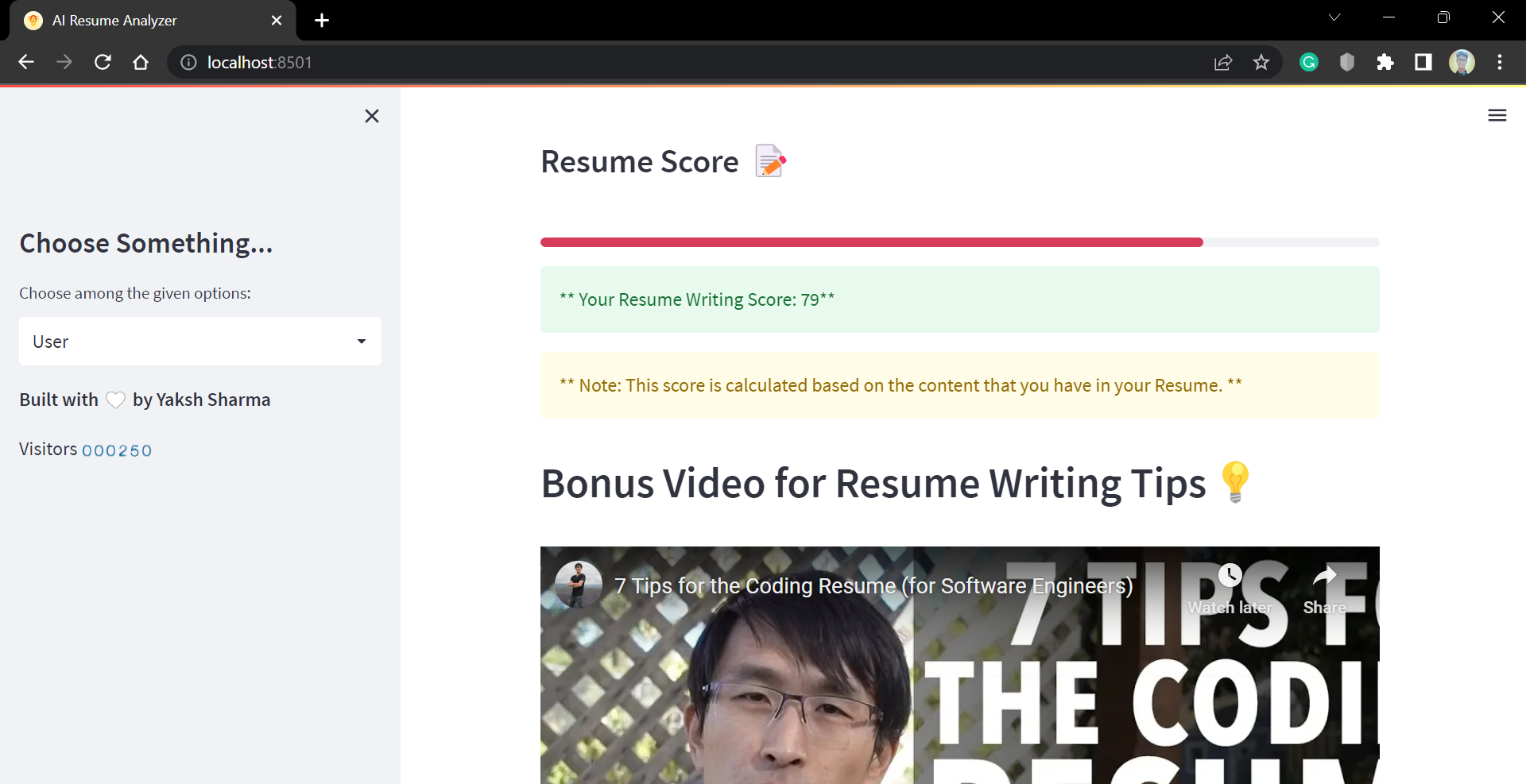Bookmark this page with the star
This screenshot has width=1526, height=784.
[x=1261, y=62]
